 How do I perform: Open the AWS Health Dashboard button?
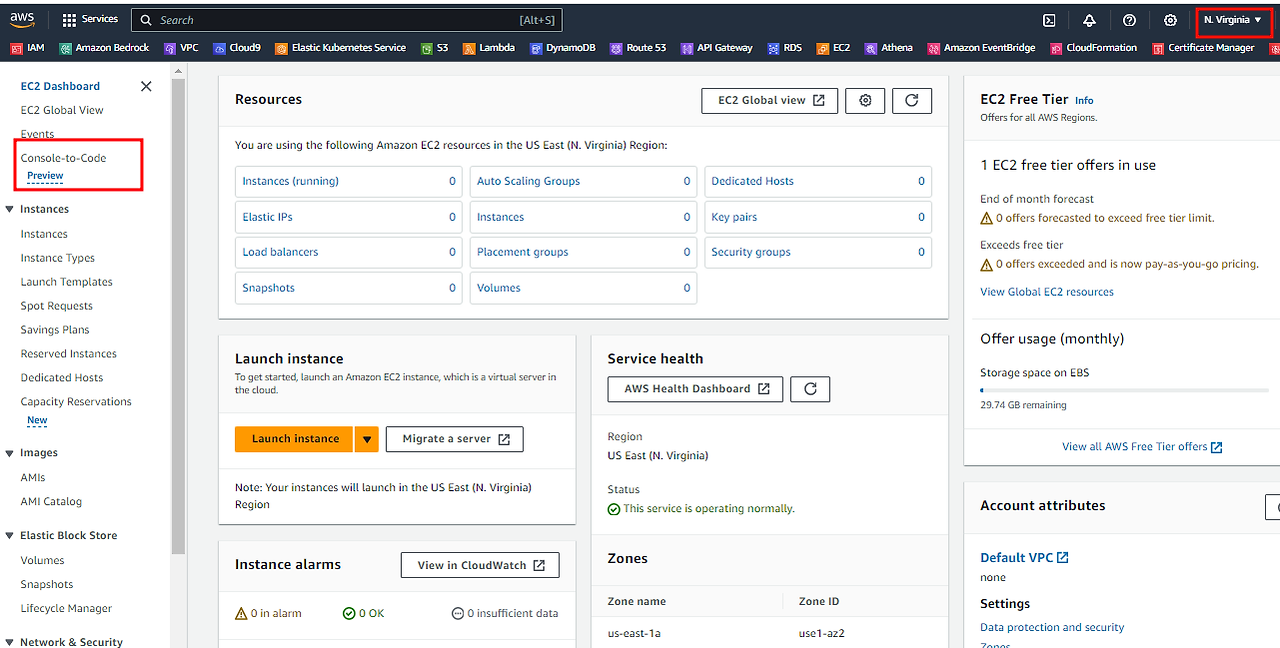pyautogui.click(x=695, y=389)
